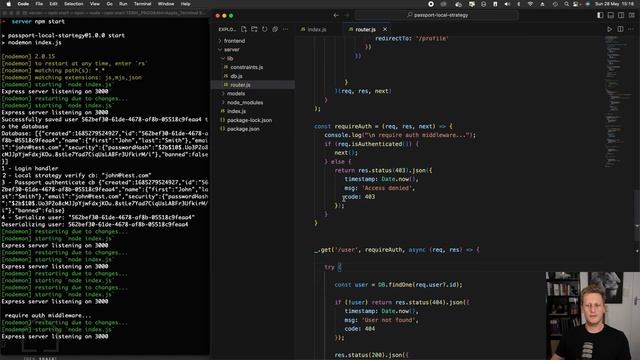The image size is (640, 360).
Task: Click the editor minimap
Action: coord(617,102)
